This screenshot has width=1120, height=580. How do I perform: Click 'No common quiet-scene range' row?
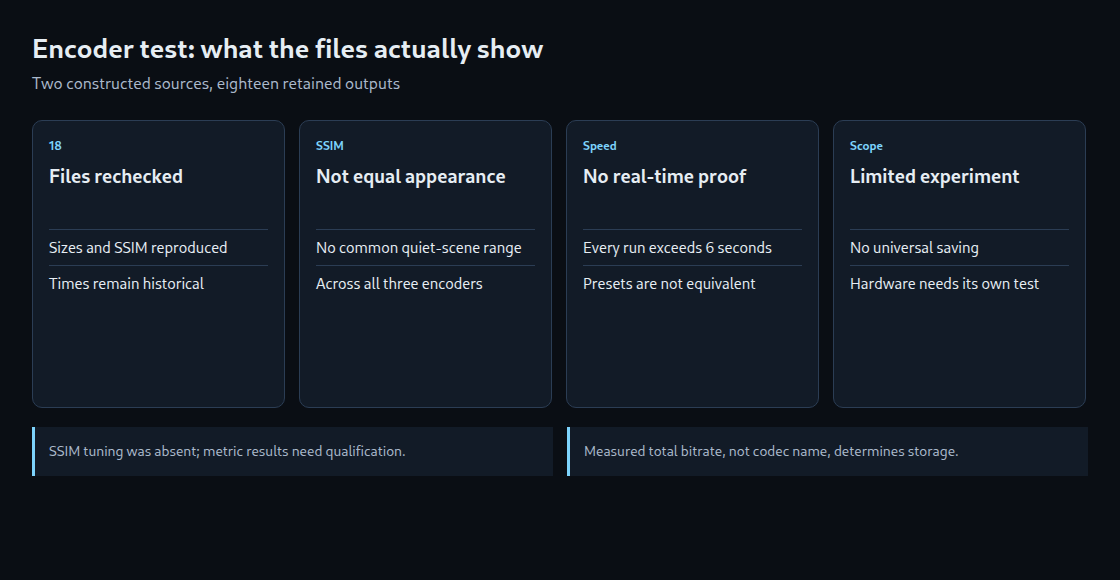[x=426, y=248]
